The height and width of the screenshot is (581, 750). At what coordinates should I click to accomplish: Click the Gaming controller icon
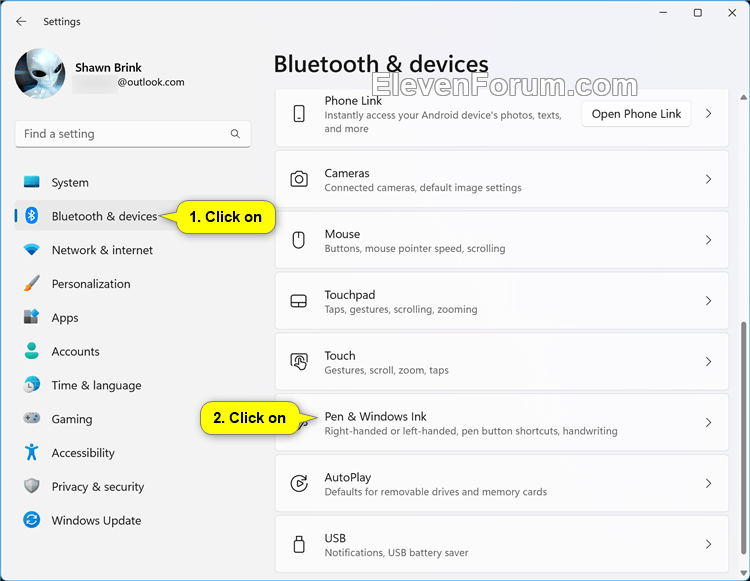pos(32,418)
